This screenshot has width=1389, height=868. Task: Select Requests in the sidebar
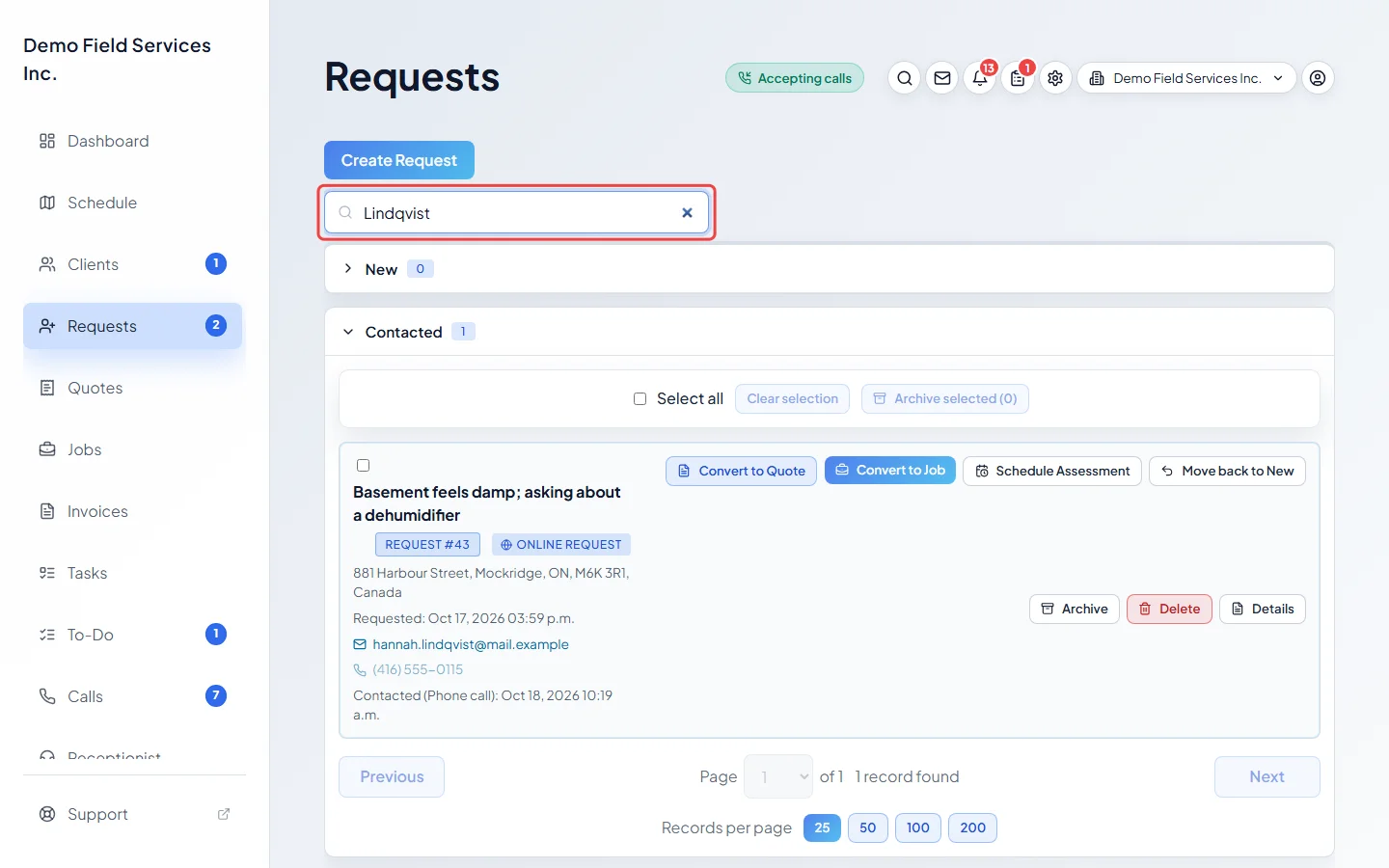[x=132, y=326]
